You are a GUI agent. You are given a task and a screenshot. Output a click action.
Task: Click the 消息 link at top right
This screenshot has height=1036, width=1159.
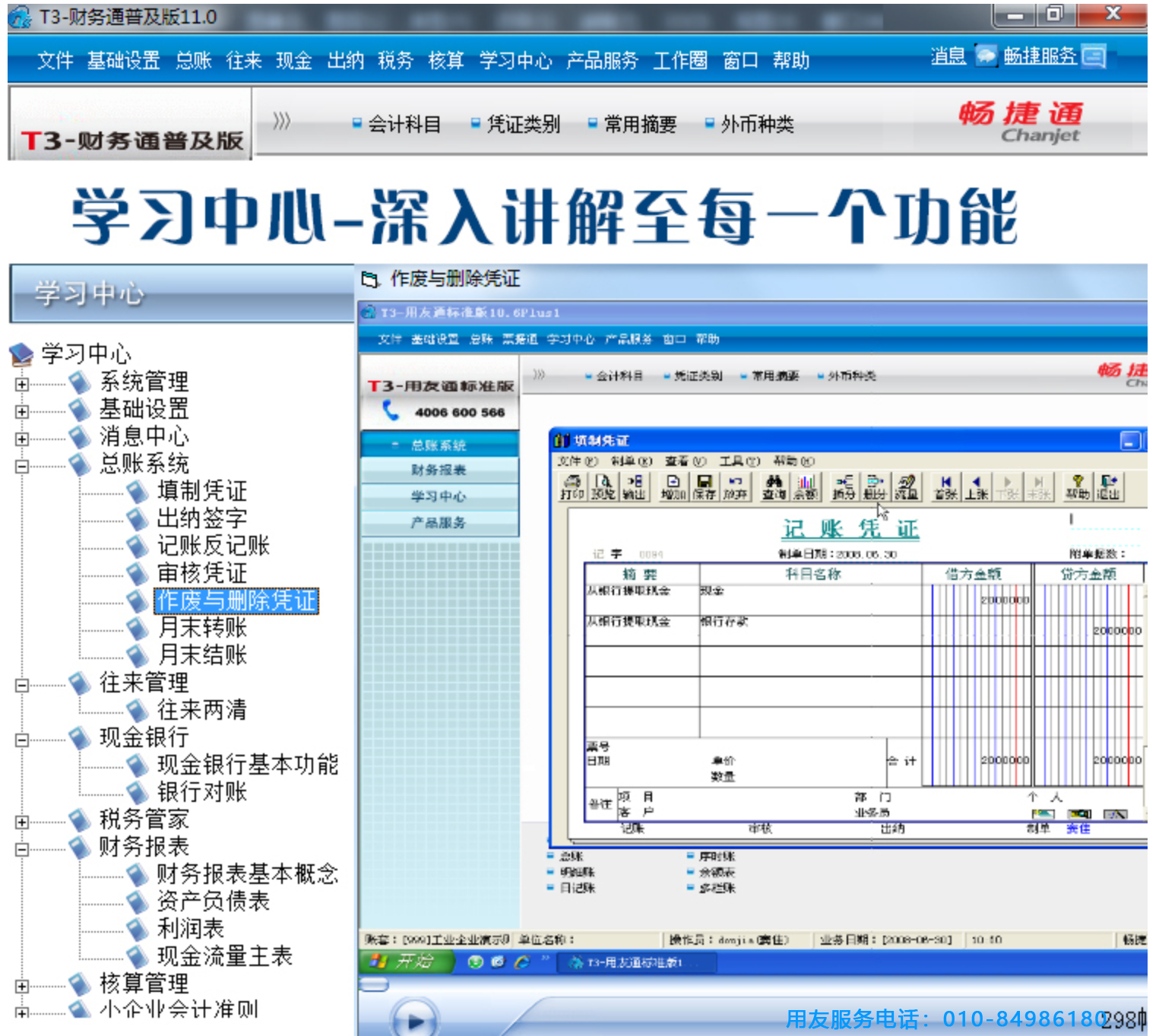[948, 56]
